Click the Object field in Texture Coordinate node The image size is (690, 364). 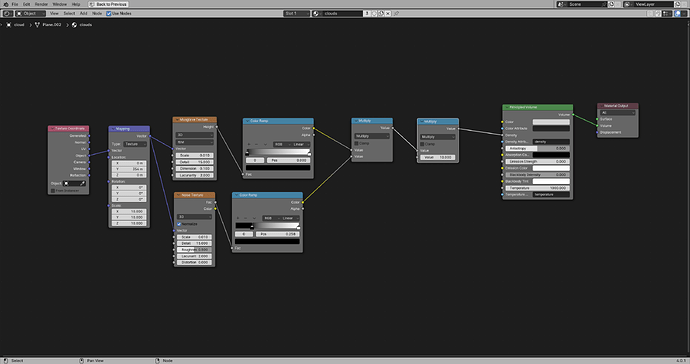[x=74, y=184]
